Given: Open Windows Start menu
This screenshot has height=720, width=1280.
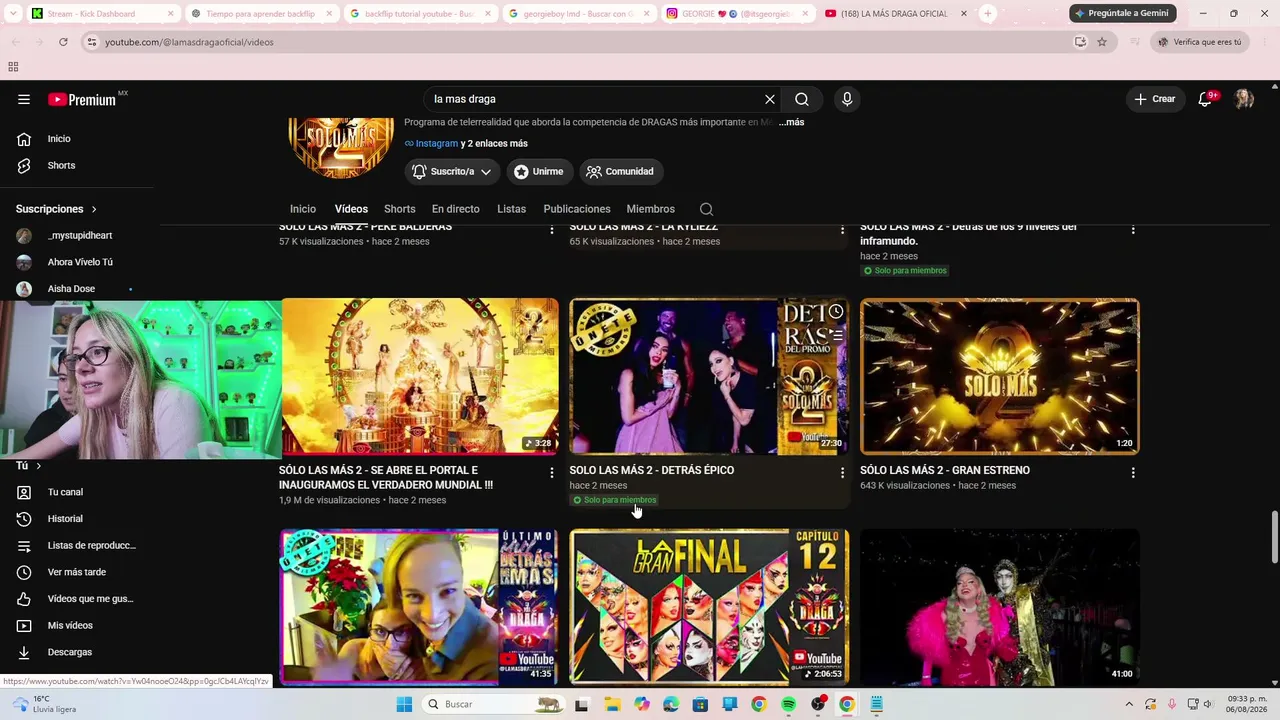Looking at the screenshot, I should (404, 704).
